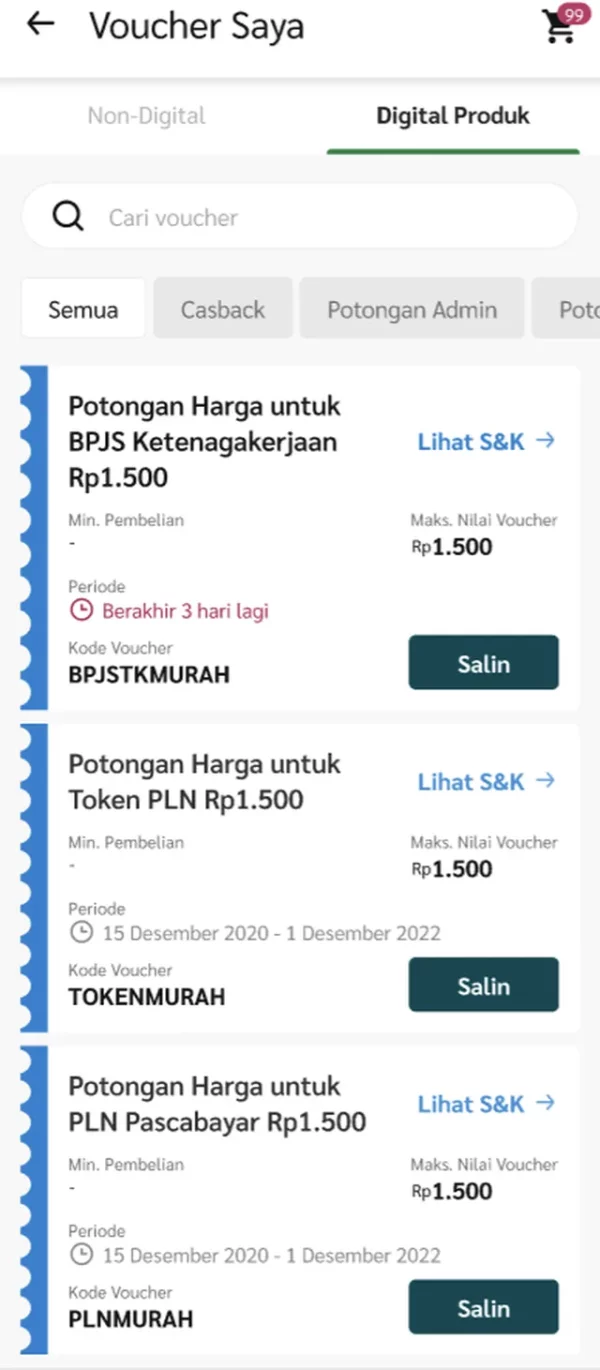Copy the BPJSTKMURAH voucher code with Salin
Image resolution: width=600 pixels, height=1370 pixels.
[x=483, y=663]
